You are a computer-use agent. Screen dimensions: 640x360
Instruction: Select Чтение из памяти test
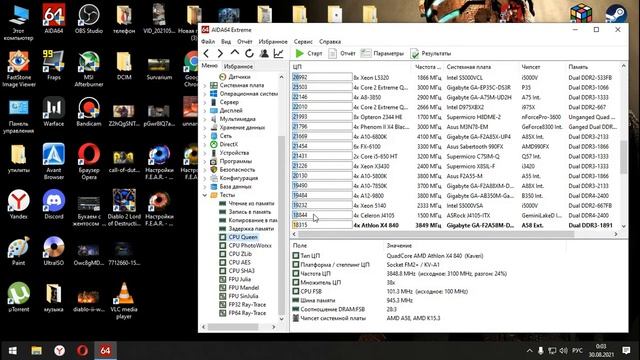coord(247,203)
